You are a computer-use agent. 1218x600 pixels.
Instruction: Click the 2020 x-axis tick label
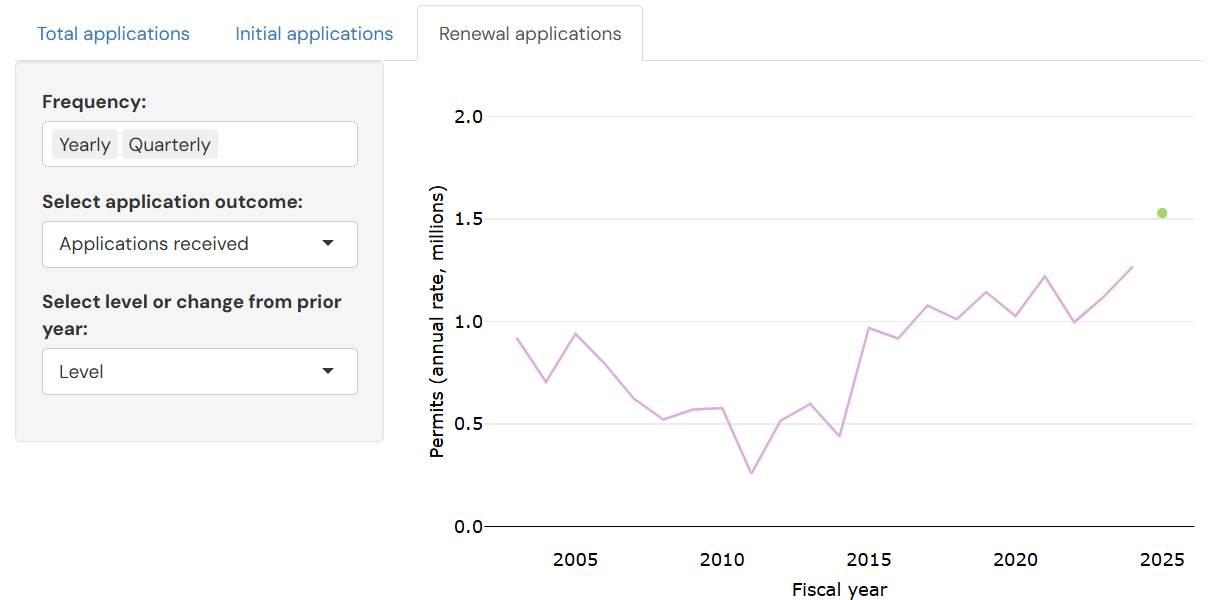click(1015, 559)
